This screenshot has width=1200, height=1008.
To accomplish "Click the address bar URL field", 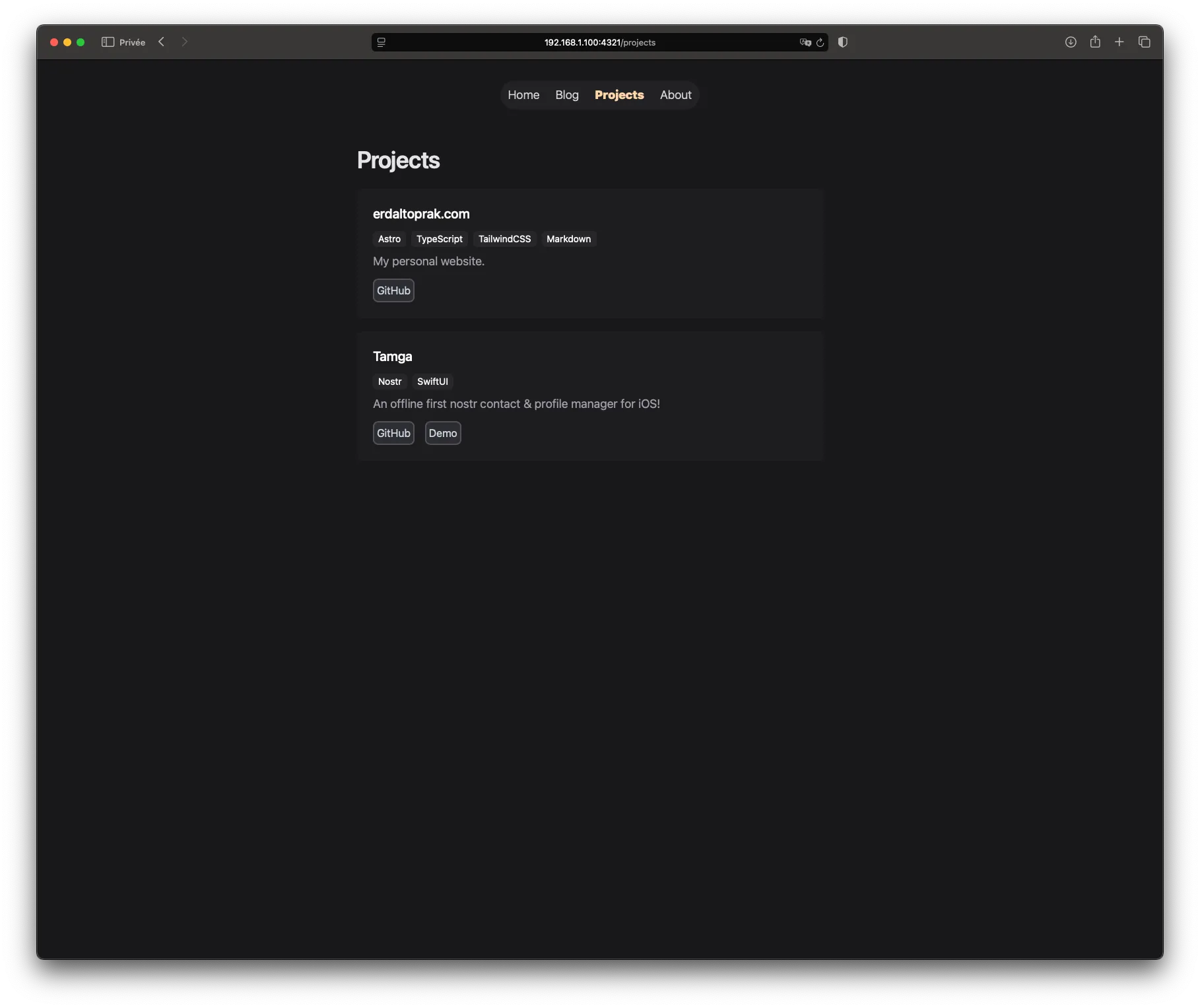I will [x=598, y=42].
